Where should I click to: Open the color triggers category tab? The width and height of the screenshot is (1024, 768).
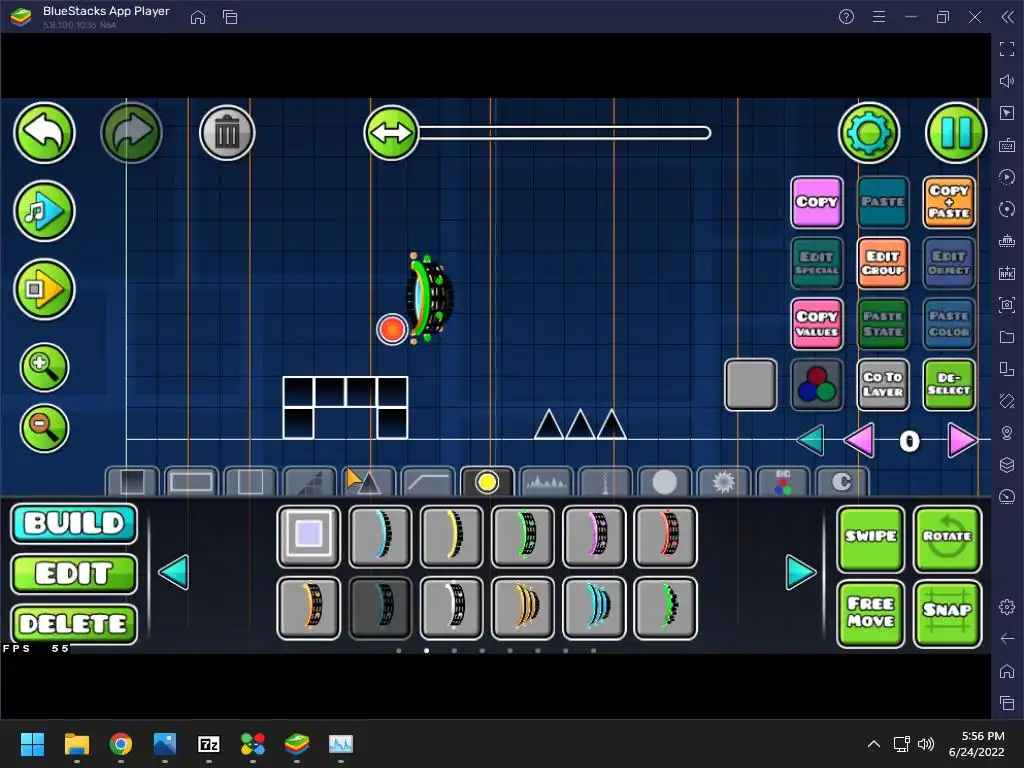782,482
